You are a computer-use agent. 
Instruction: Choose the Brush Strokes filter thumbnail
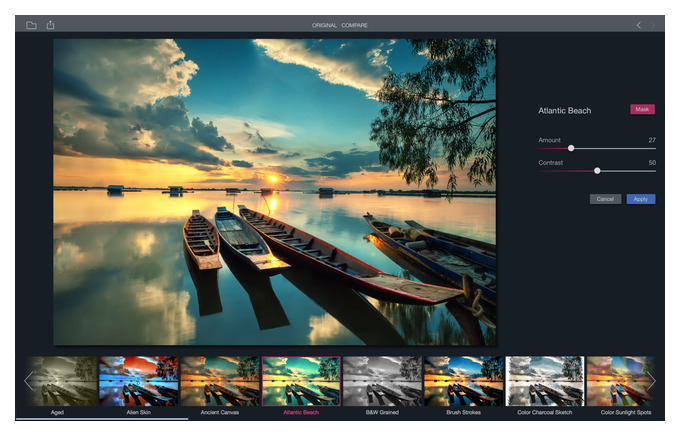(464, 381)
